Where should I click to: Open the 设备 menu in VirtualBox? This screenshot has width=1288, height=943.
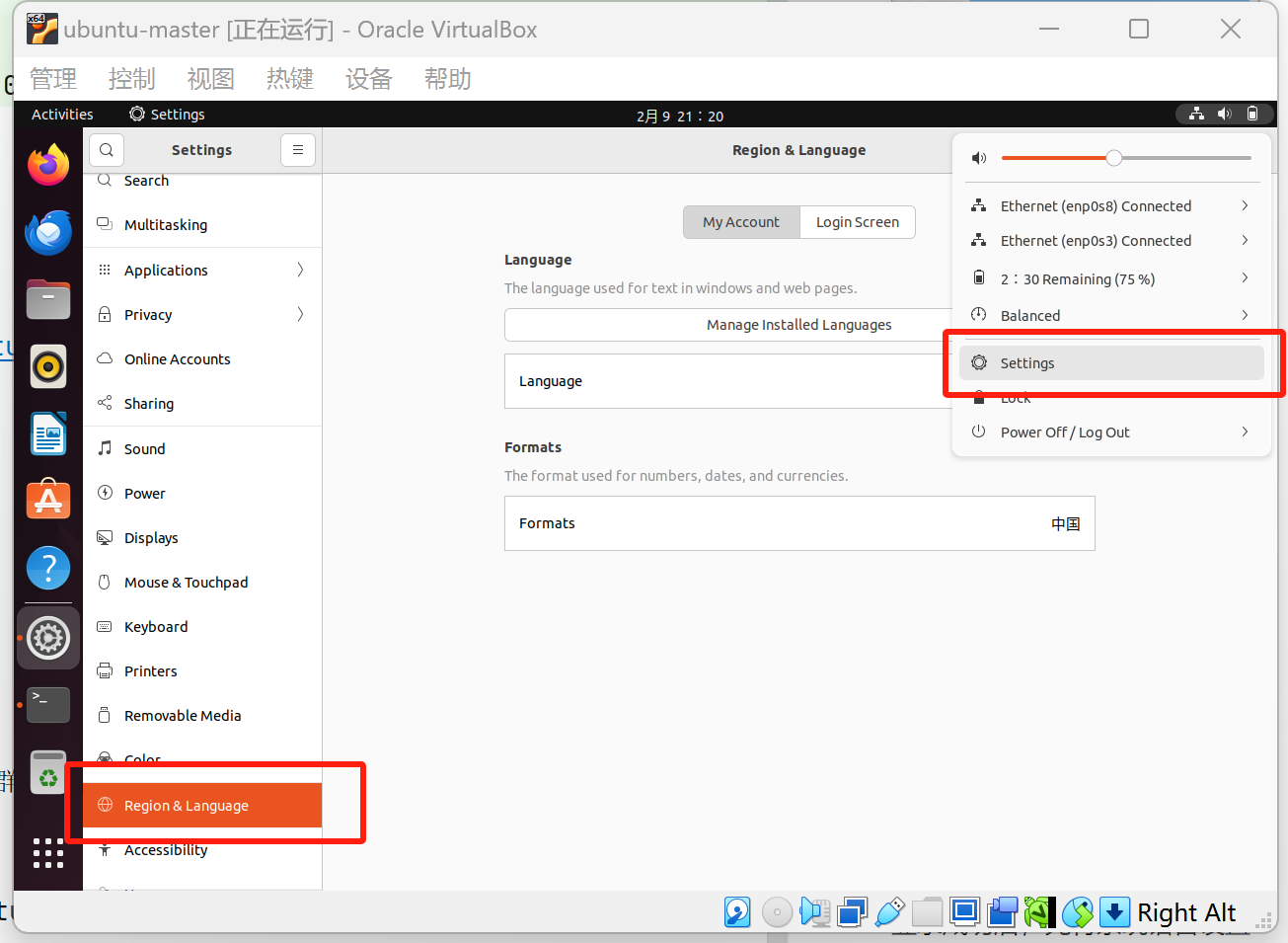click(x=369, y=79)
